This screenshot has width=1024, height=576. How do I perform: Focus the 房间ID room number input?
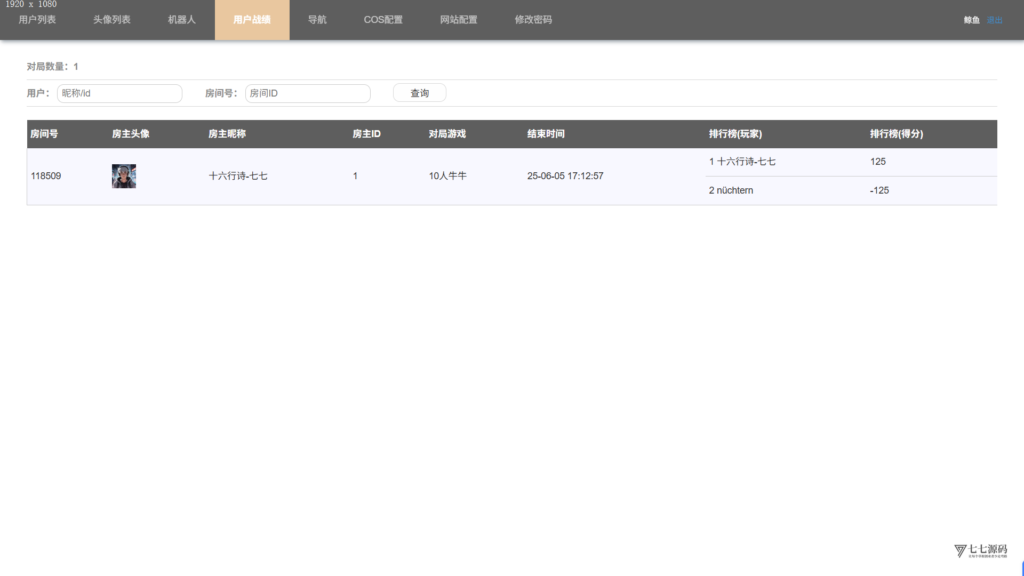(x=308, y=93)
